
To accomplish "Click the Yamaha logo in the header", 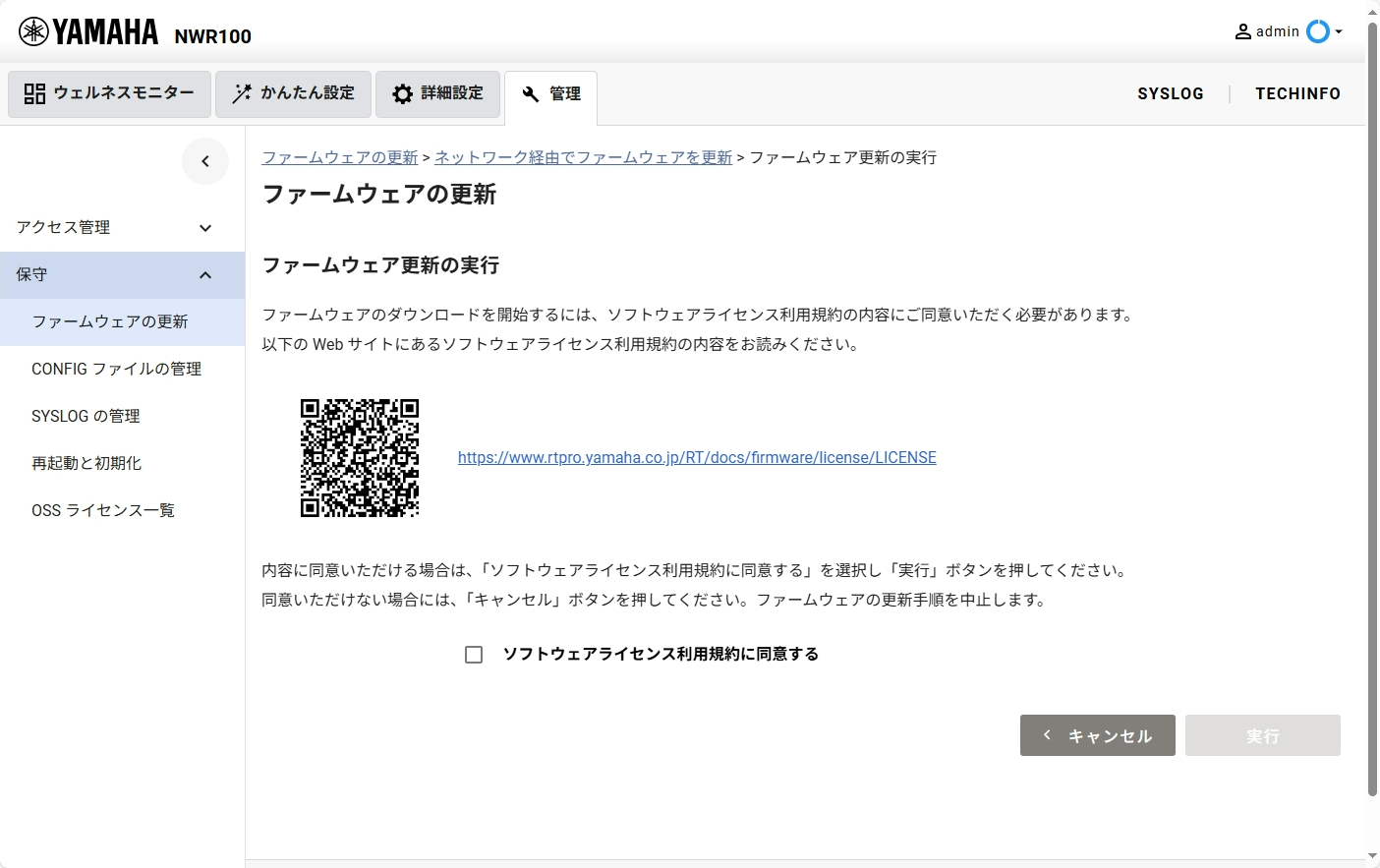I will click(x=88, y=32).
